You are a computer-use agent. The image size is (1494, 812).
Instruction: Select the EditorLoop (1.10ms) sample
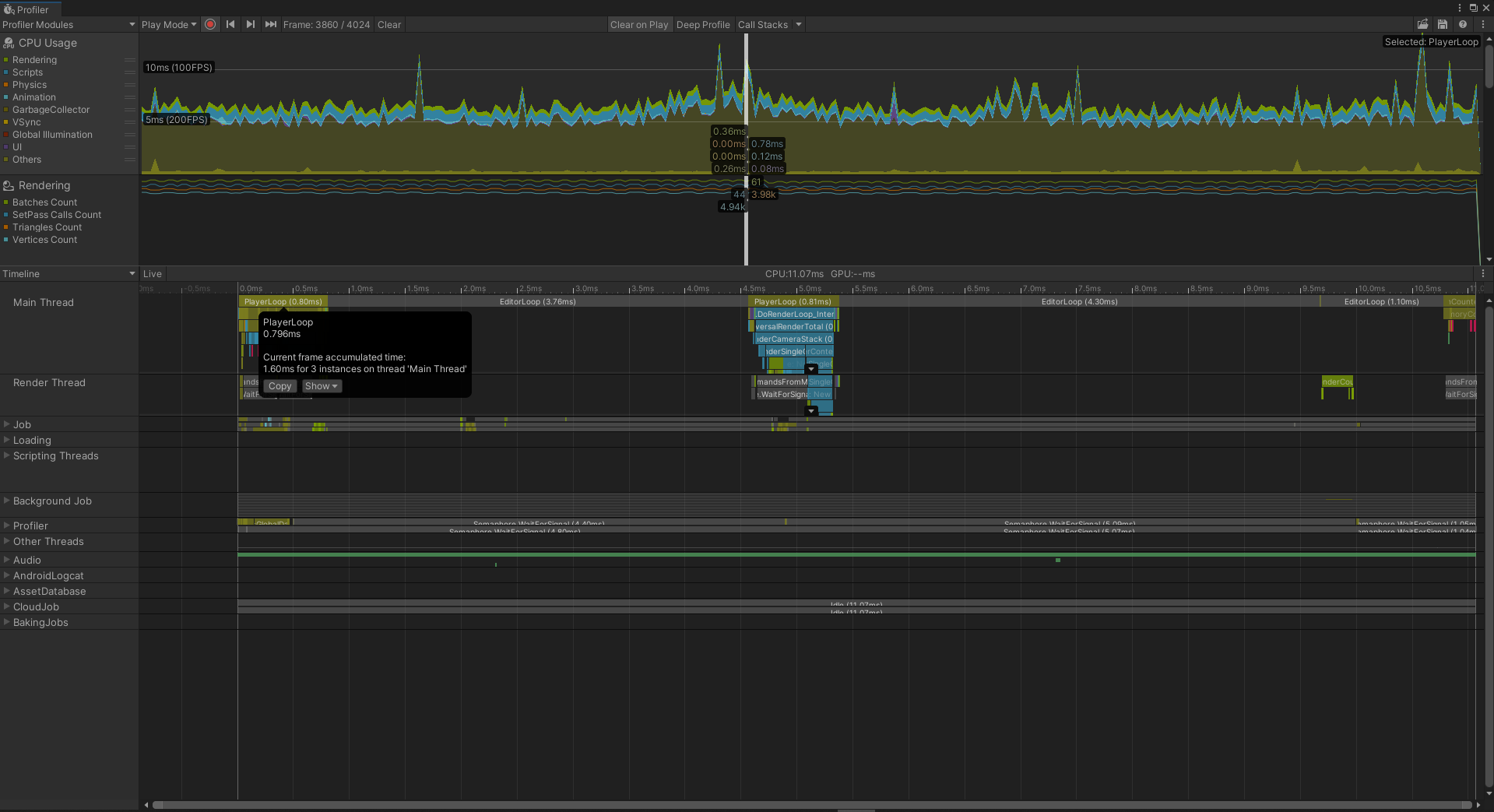[1382, 301]
